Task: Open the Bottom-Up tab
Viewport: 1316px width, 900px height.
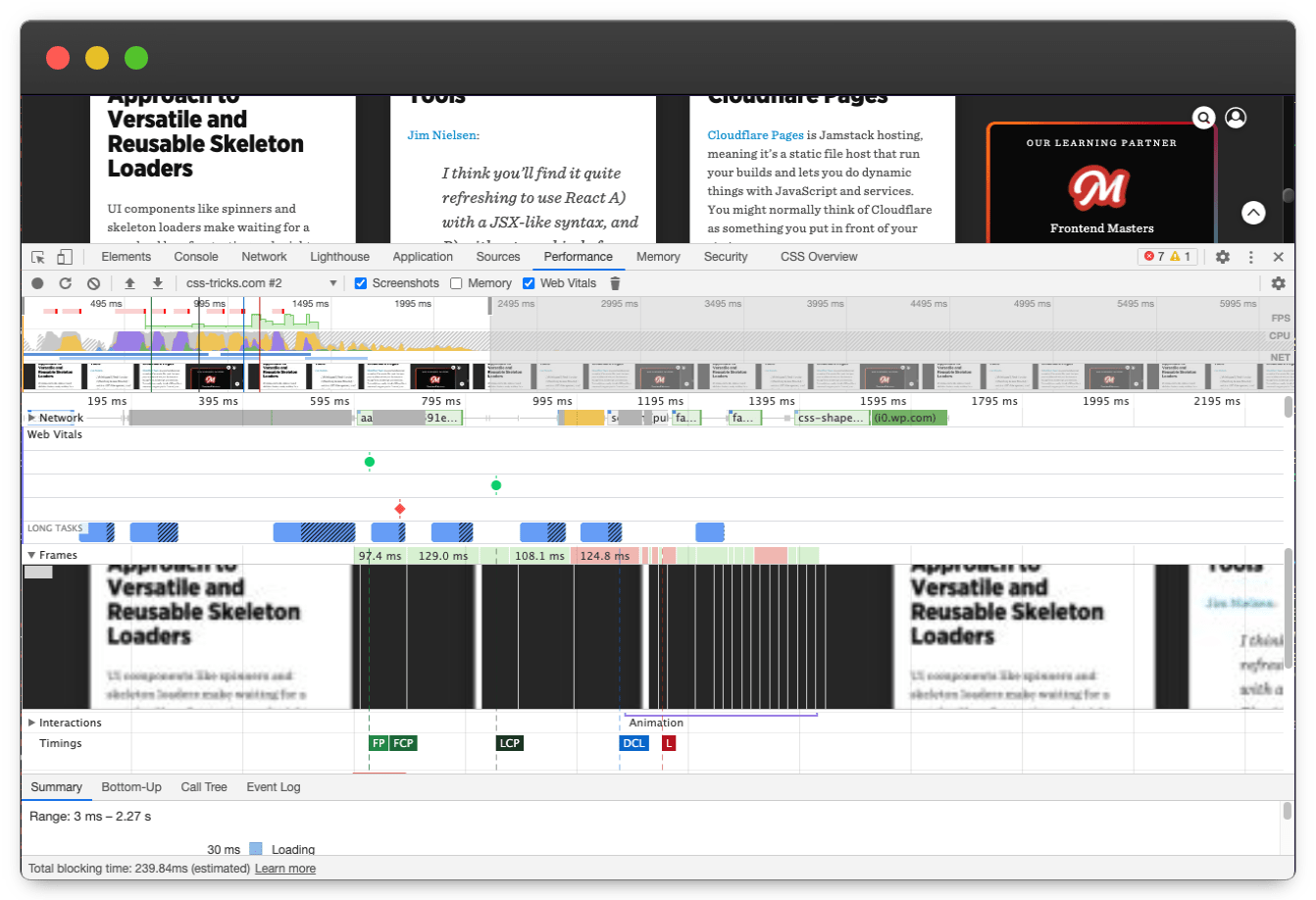Action: (x=131, y=787)
